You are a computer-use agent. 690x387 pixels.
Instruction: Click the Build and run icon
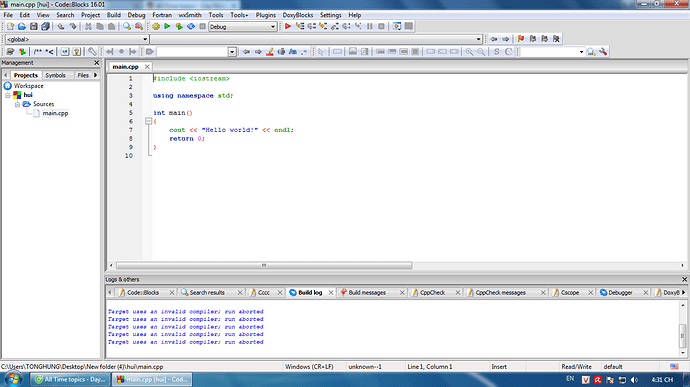coord(179,27)
